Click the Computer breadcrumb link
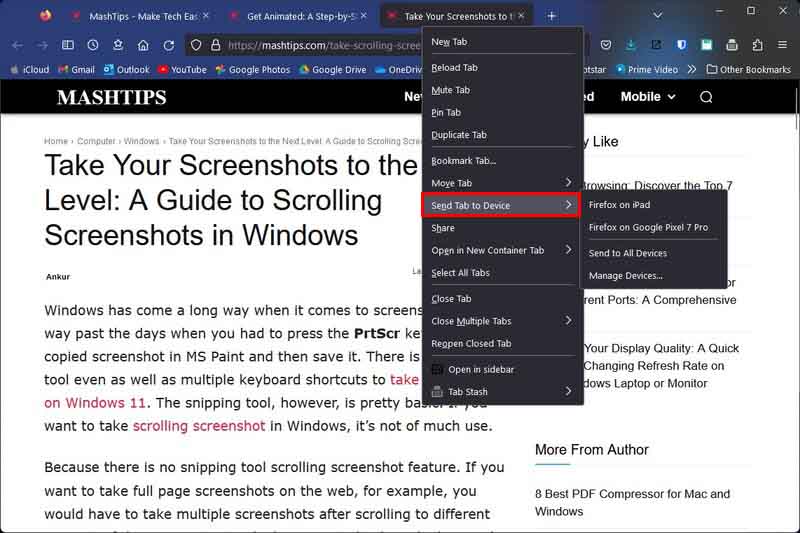Image resolution: width=800 pixels, height=533 pixels. pyautogui.click(x=96, y=141)
